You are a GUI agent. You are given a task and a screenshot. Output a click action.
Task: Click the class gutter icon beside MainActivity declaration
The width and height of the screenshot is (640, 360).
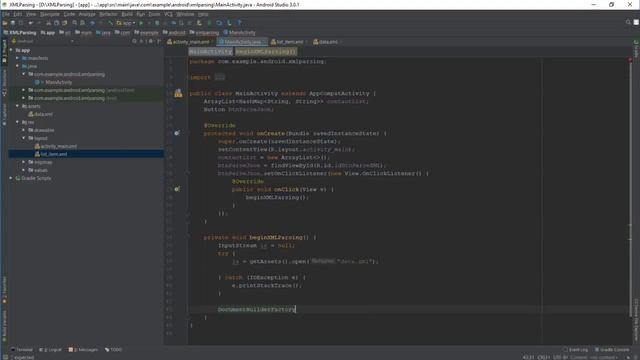pos(178,93)
